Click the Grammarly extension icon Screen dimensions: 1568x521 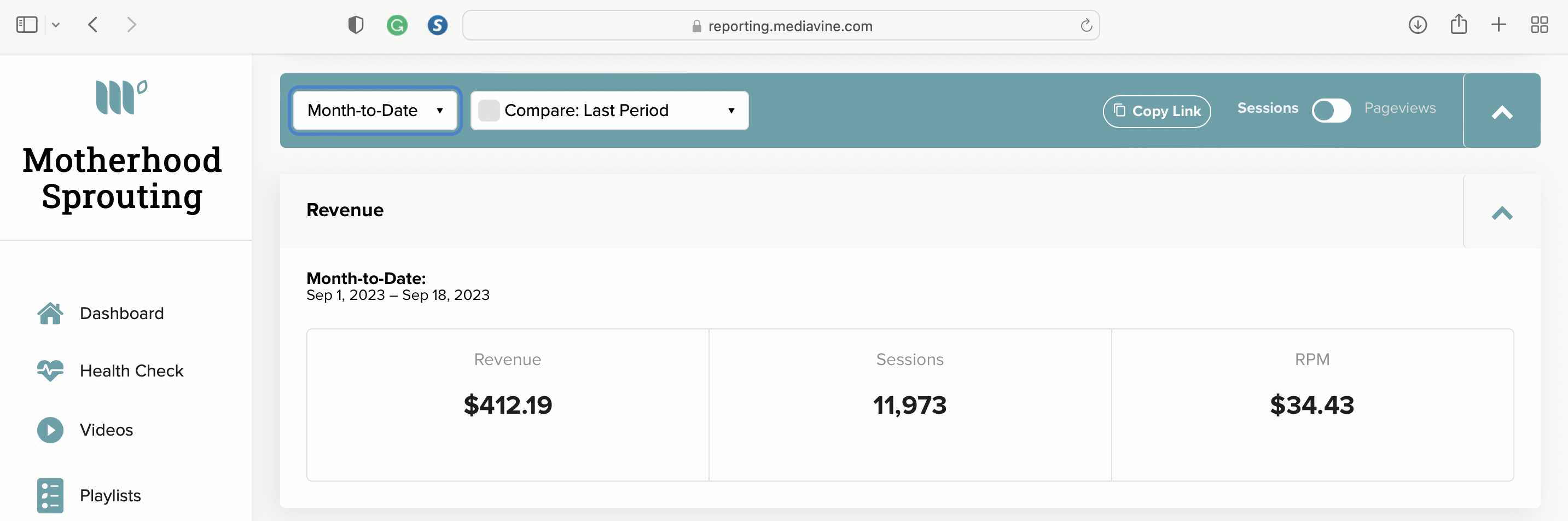(397, 25)
